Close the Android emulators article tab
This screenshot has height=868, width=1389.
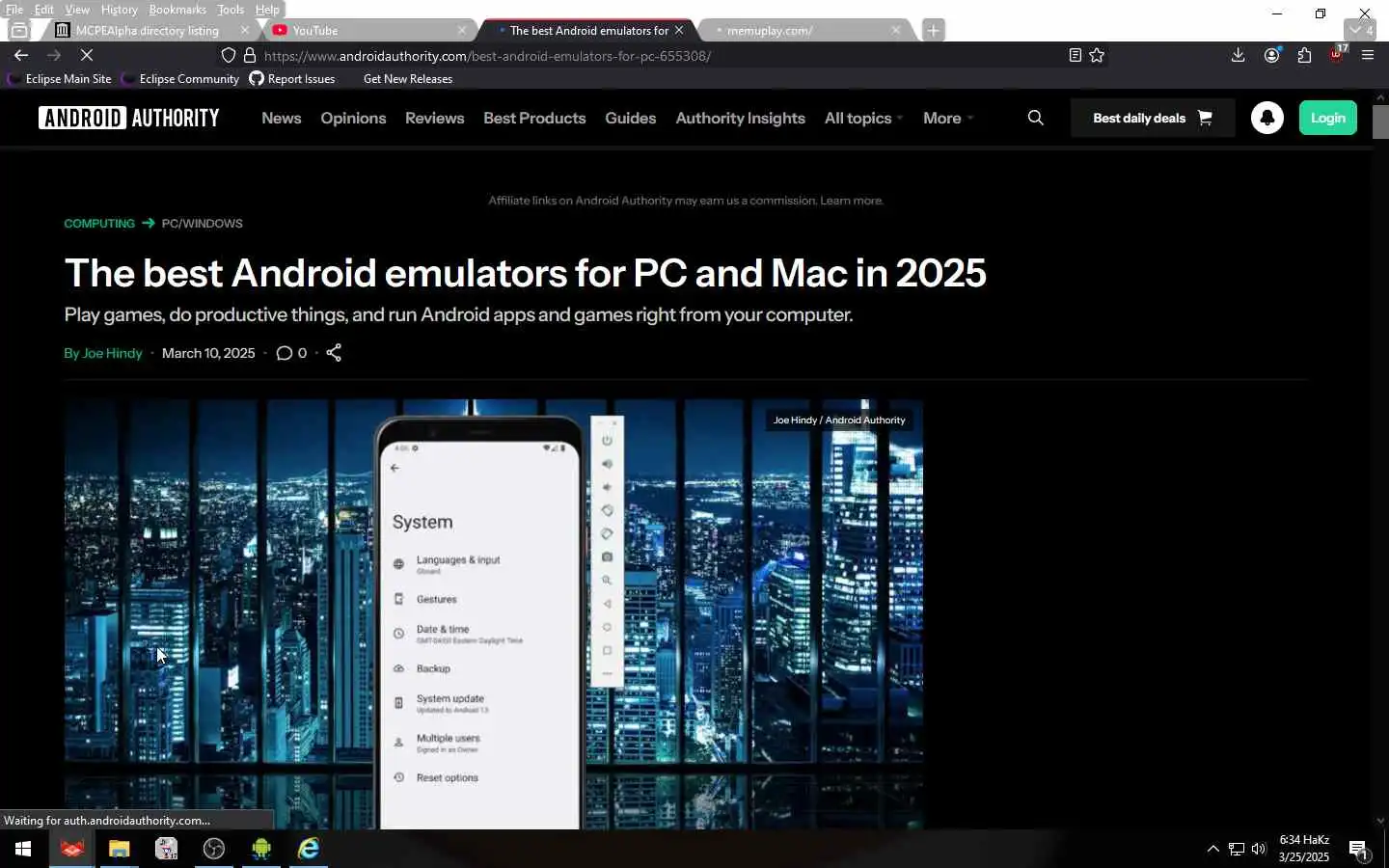point(679,30)
